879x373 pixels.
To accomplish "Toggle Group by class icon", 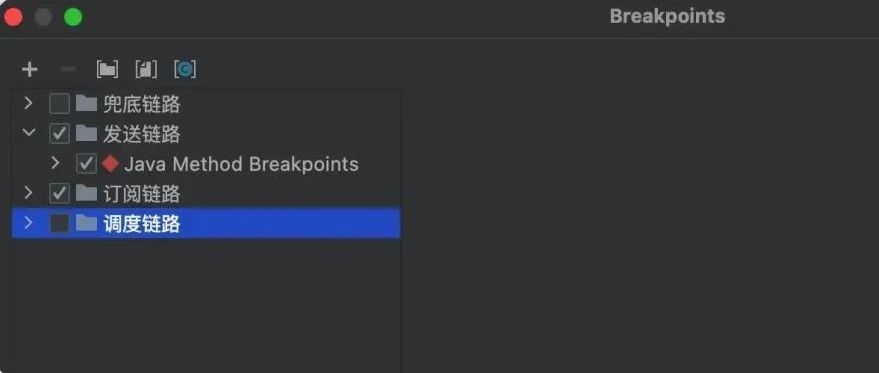I will pyautogui.click(x=186, y=70).
